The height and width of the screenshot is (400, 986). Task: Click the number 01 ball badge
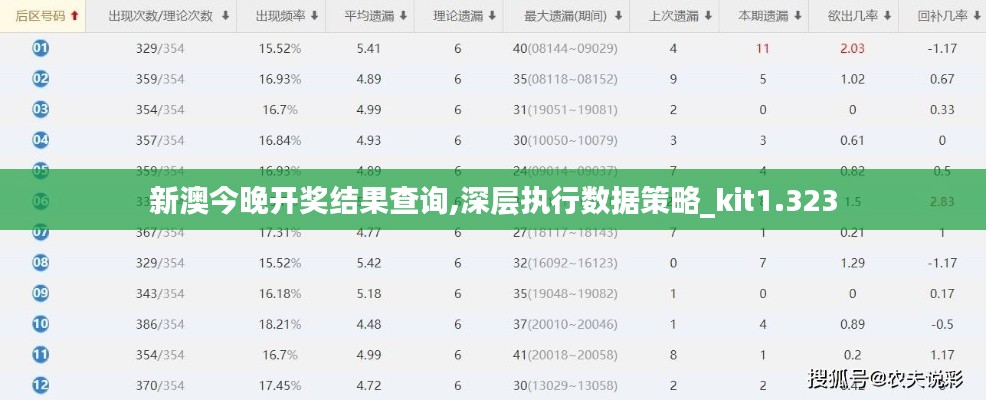coord(41,48)
